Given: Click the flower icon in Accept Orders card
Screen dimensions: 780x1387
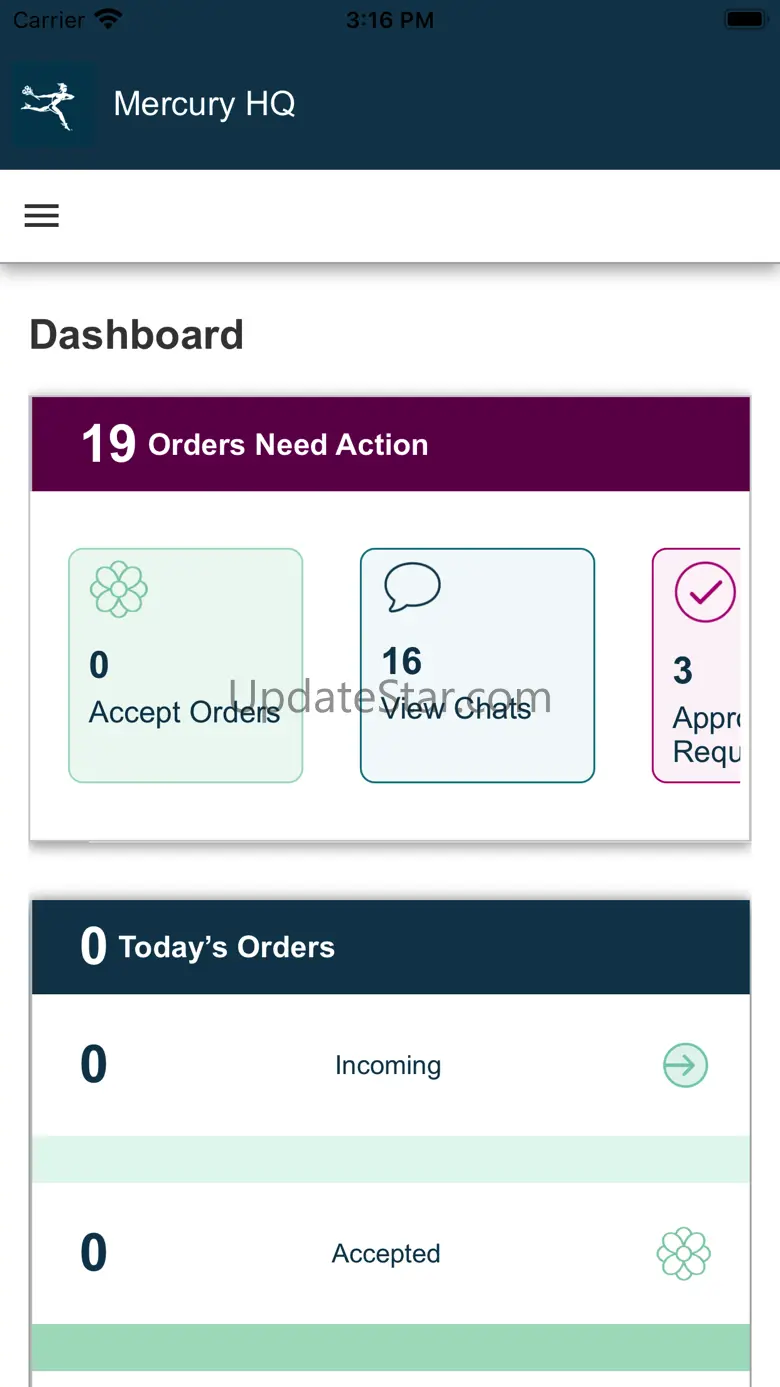Looking at the screenshot, I should click(x=119, y=590).
